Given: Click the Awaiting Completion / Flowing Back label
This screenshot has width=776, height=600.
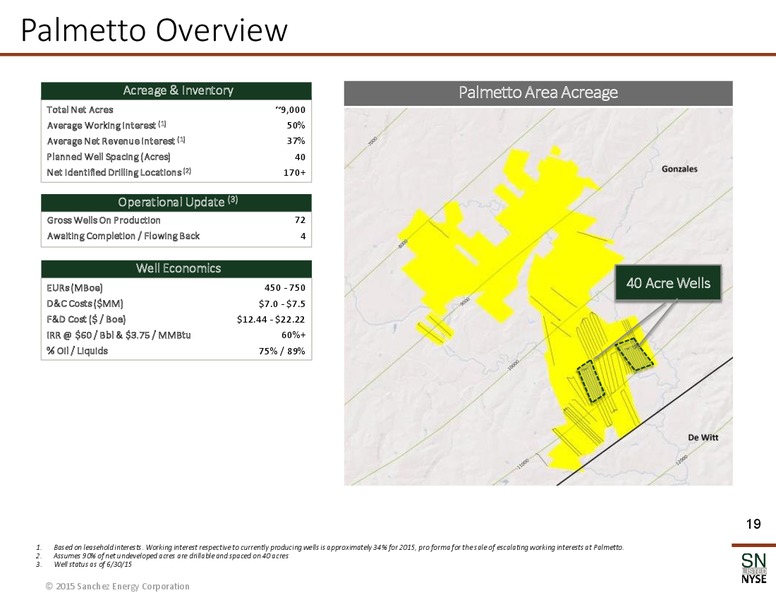Looking at the screenshot, I should pyautogui.click(x=123, y=236).
